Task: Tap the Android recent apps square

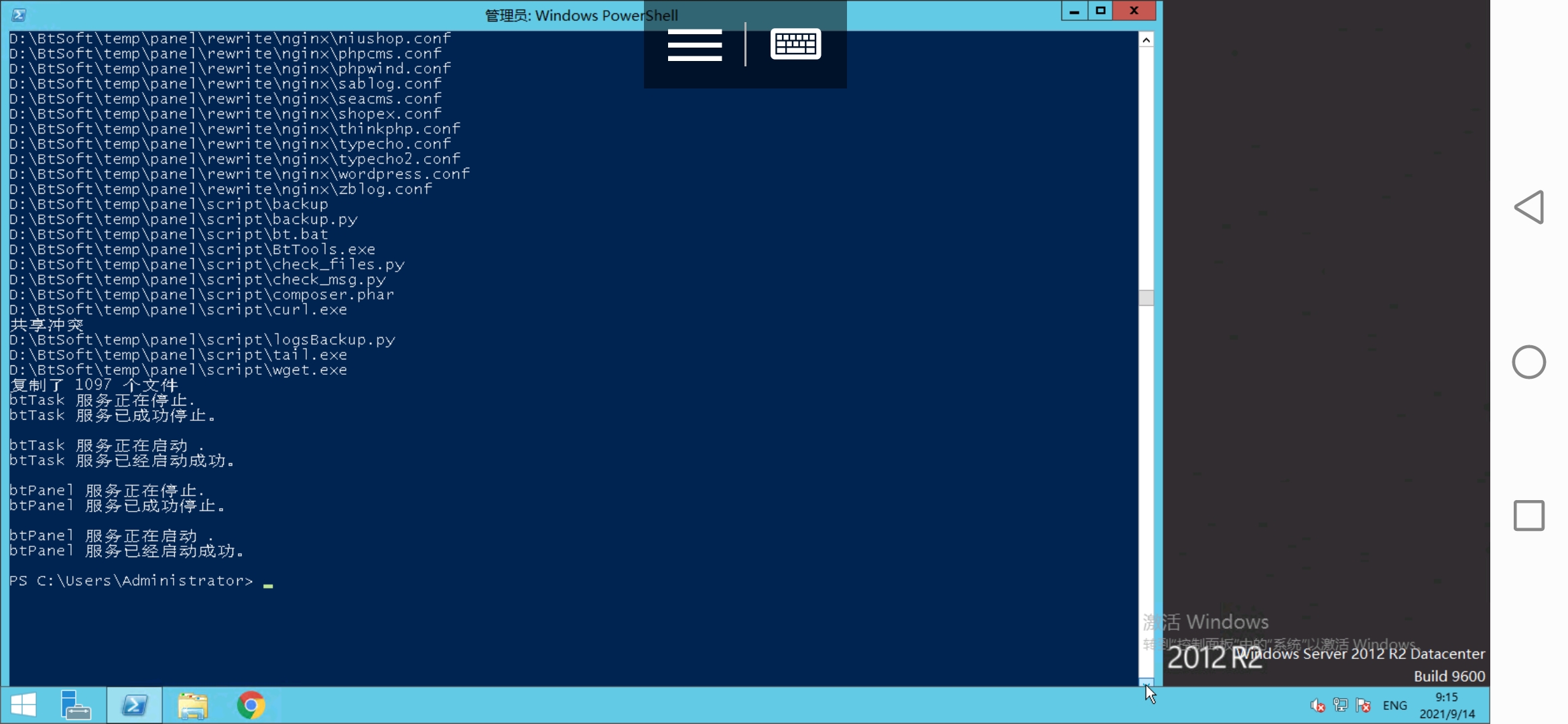Action: point(1529,516)
